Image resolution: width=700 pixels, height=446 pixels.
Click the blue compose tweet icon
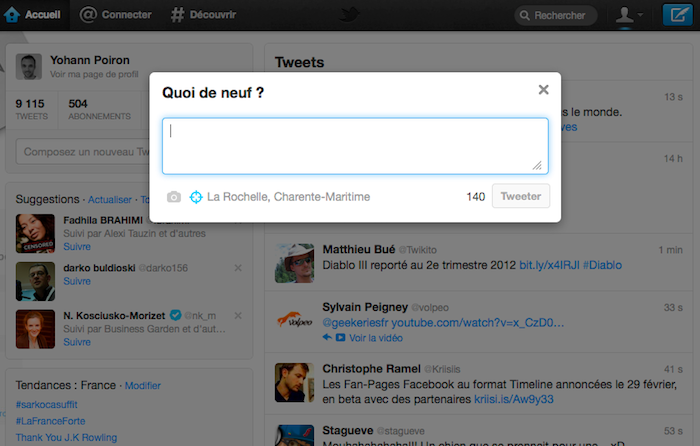click(678, 15)
